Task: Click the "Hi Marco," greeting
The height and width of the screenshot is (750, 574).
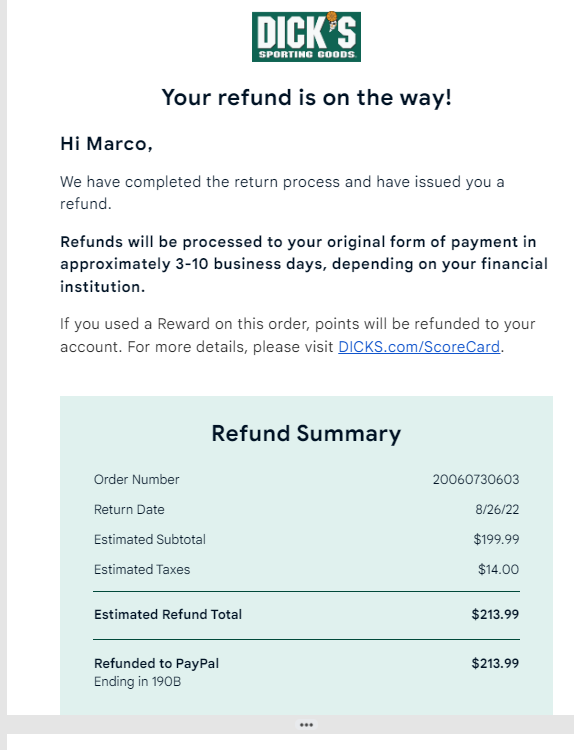Action: tap(106, 143)
